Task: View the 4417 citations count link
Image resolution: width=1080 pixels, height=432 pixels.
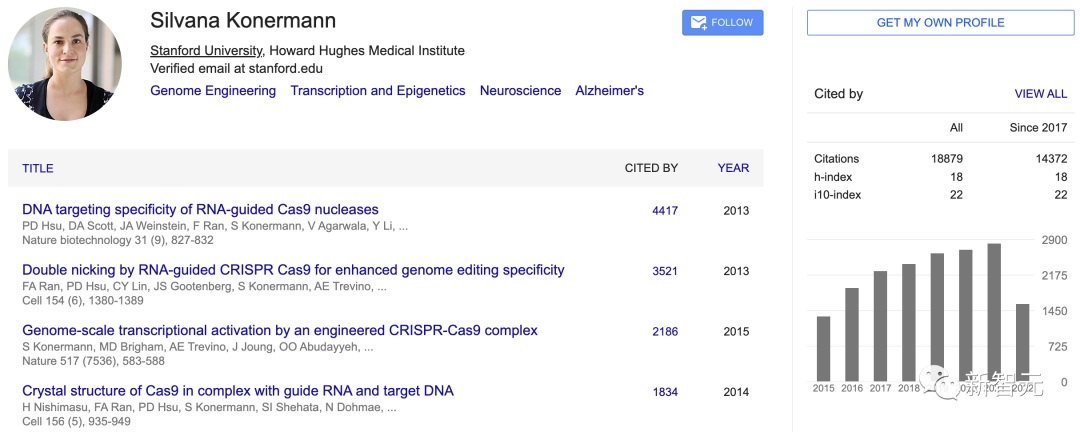Action: pos(665,211)
